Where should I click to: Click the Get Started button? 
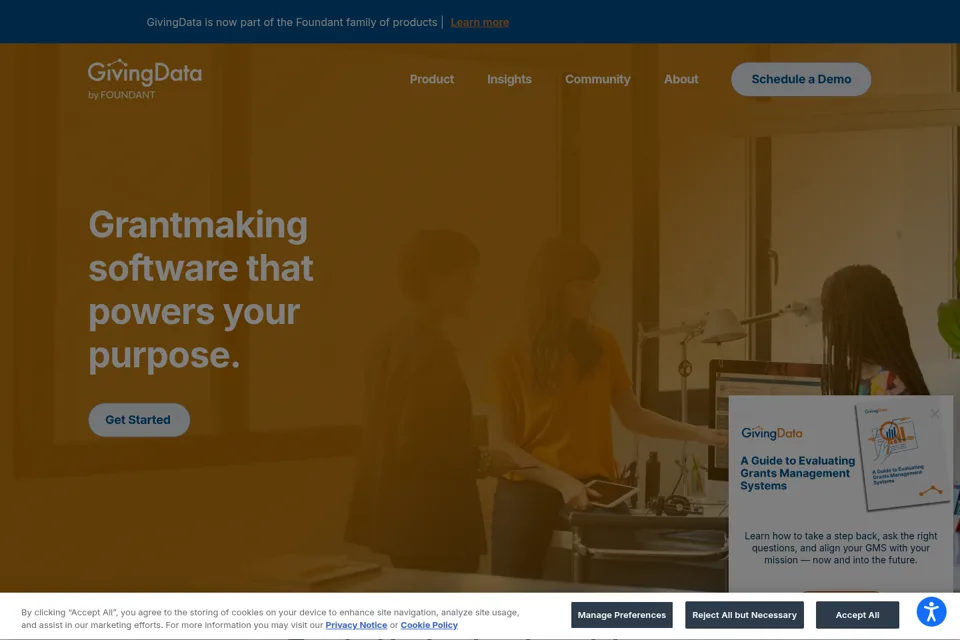tap(139, 420)
